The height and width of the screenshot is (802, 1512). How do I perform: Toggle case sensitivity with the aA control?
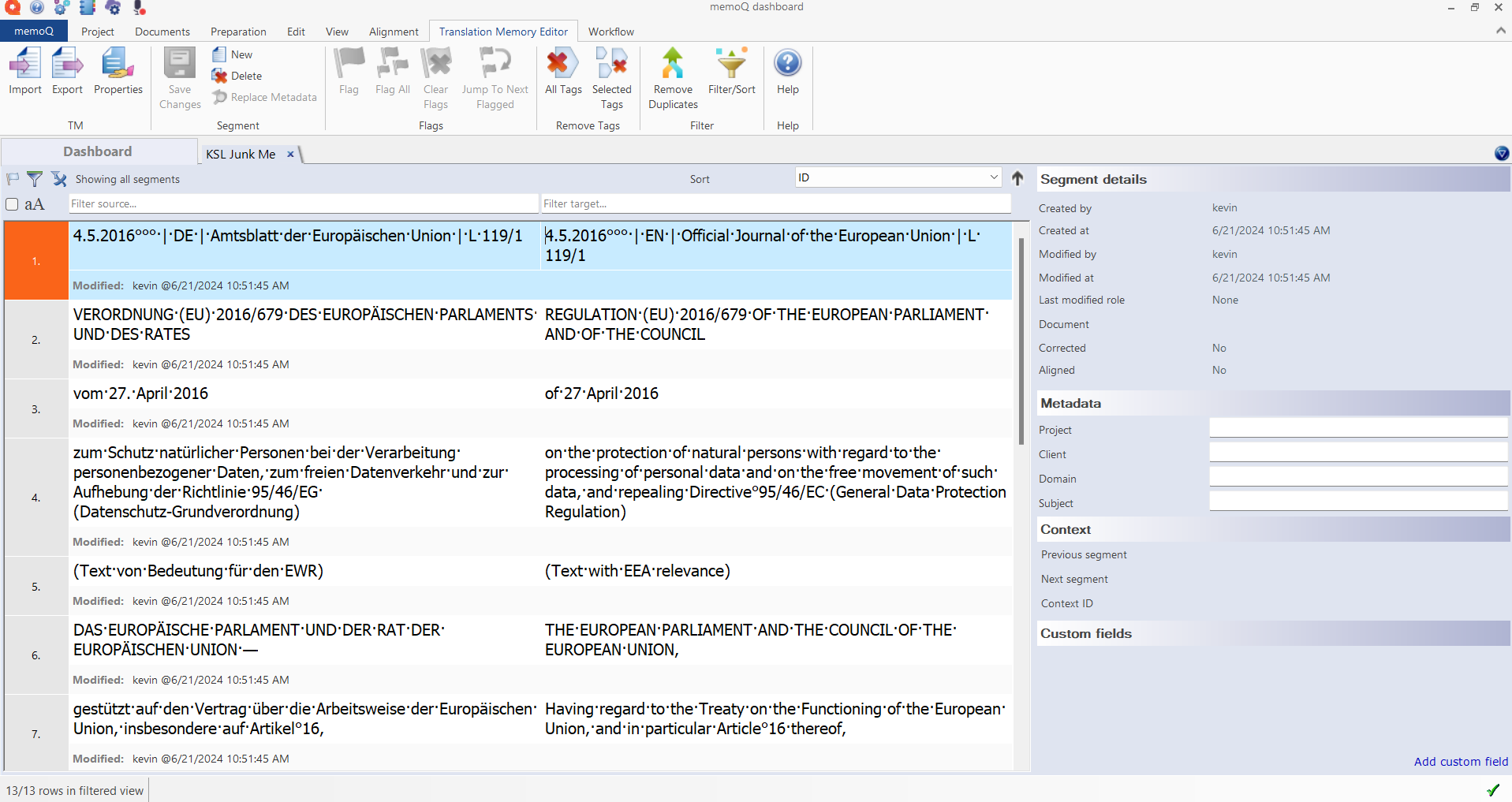point(35,203)
